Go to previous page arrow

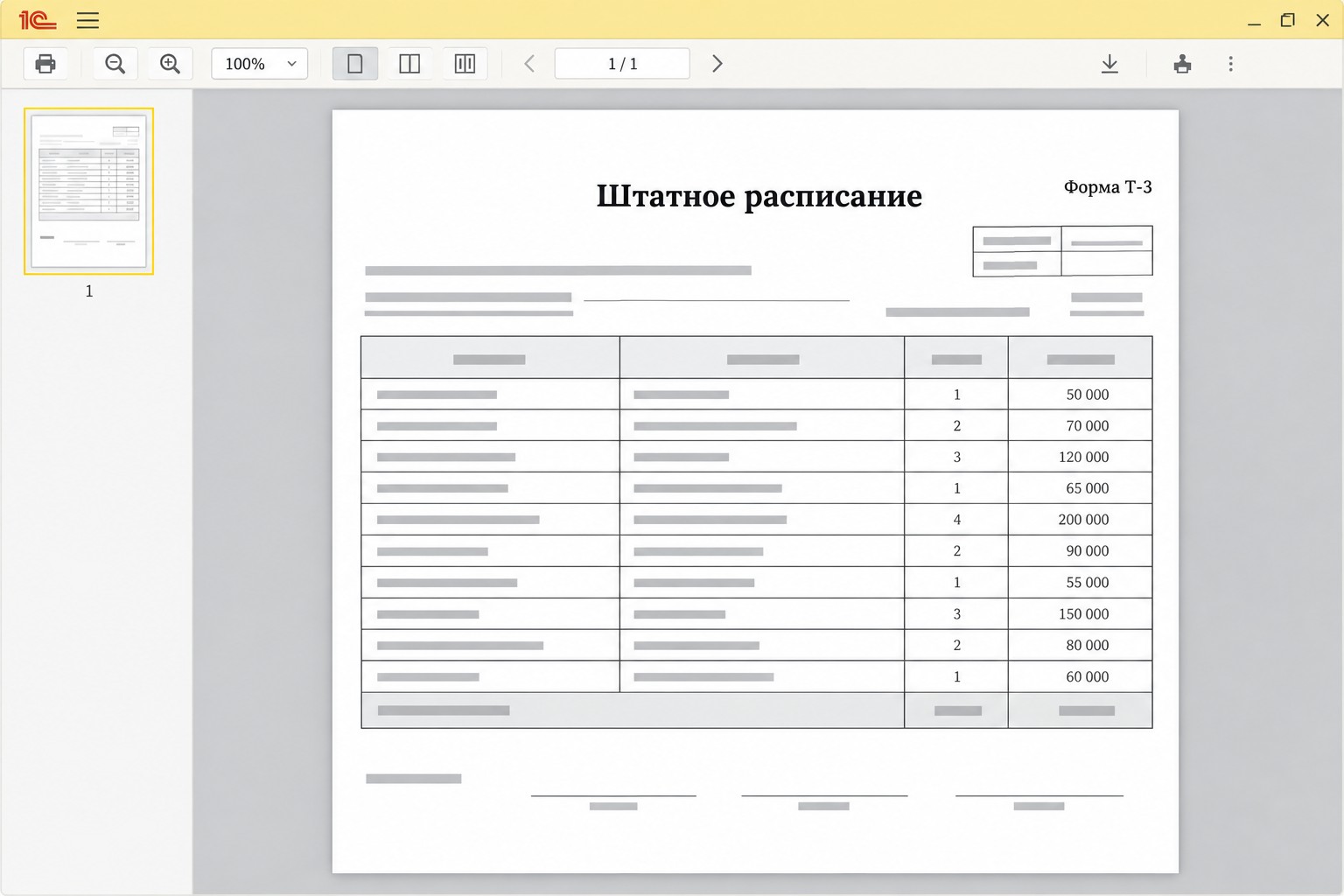click(529, 64)
